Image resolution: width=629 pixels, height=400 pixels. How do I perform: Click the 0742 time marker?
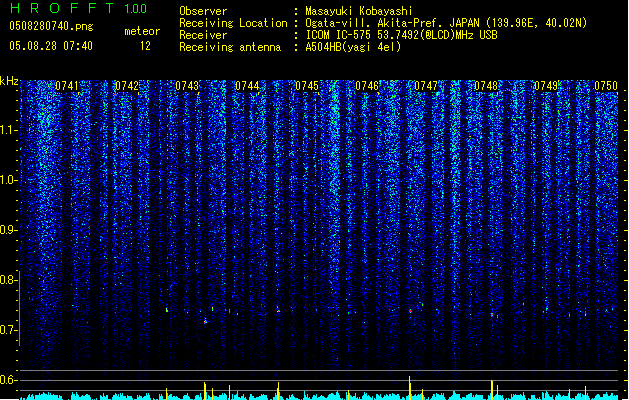click(127, 86)
